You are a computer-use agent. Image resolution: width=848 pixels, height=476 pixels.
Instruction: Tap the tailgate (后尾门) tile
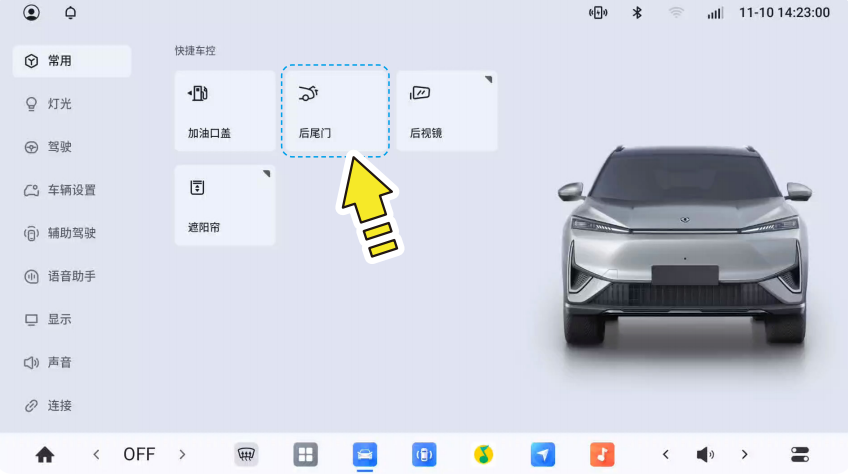[x=335, y=111]
